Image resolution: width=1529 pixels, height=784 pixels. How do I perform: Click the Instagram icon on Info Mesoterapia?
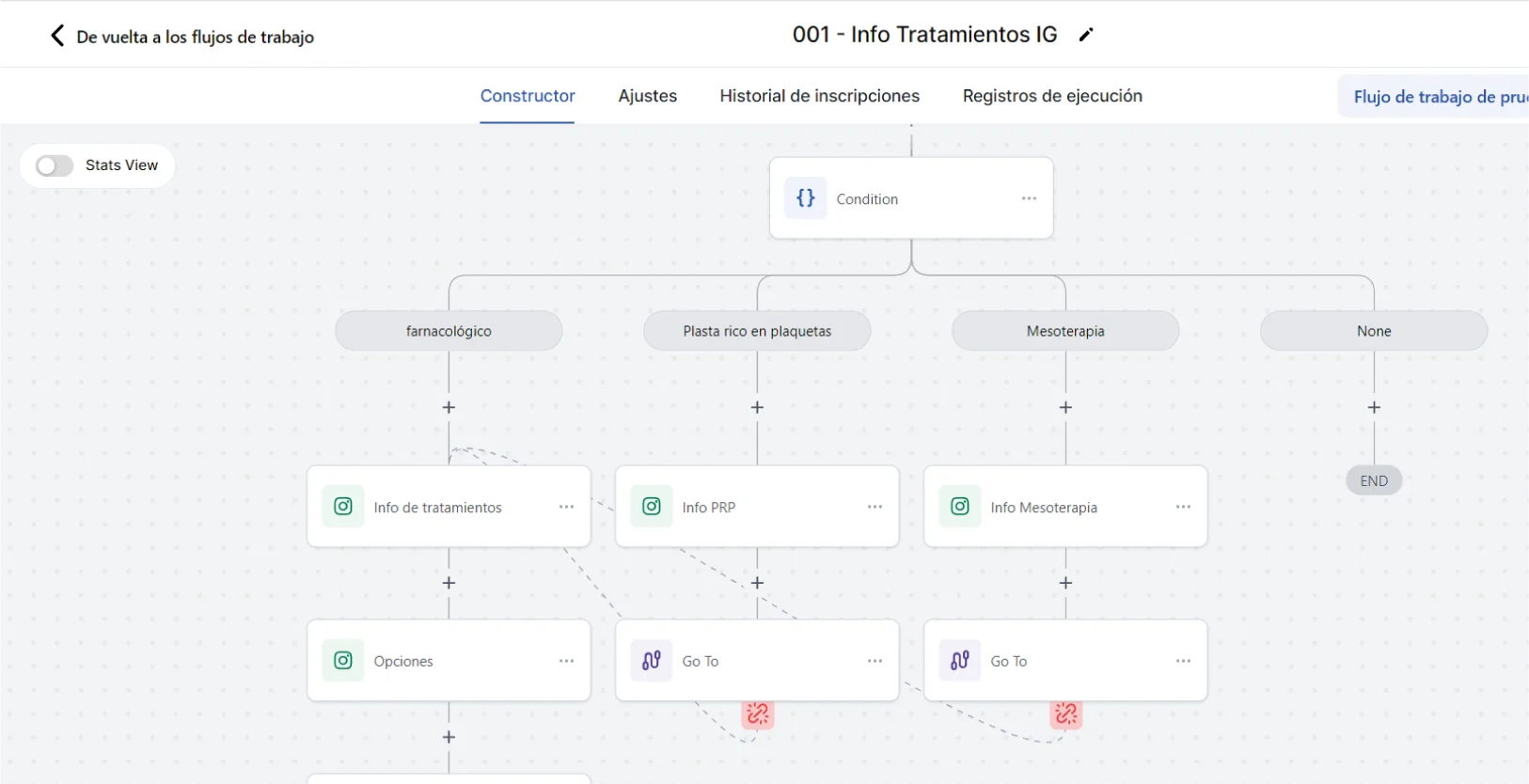tap(960, 507)
